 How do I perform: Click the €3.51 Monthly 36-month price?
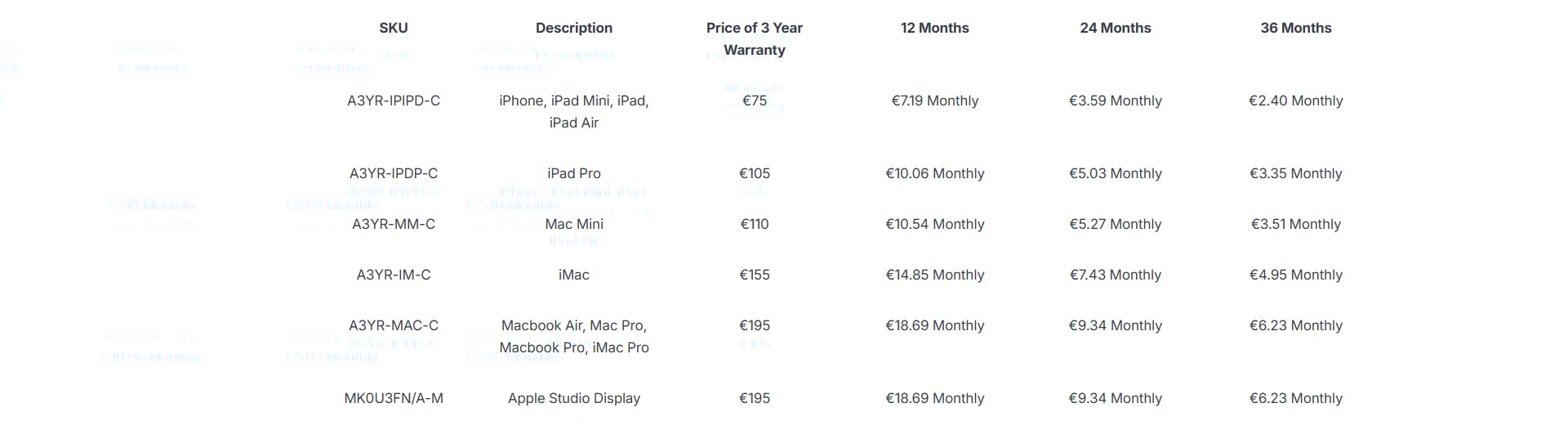(1295, 224)
